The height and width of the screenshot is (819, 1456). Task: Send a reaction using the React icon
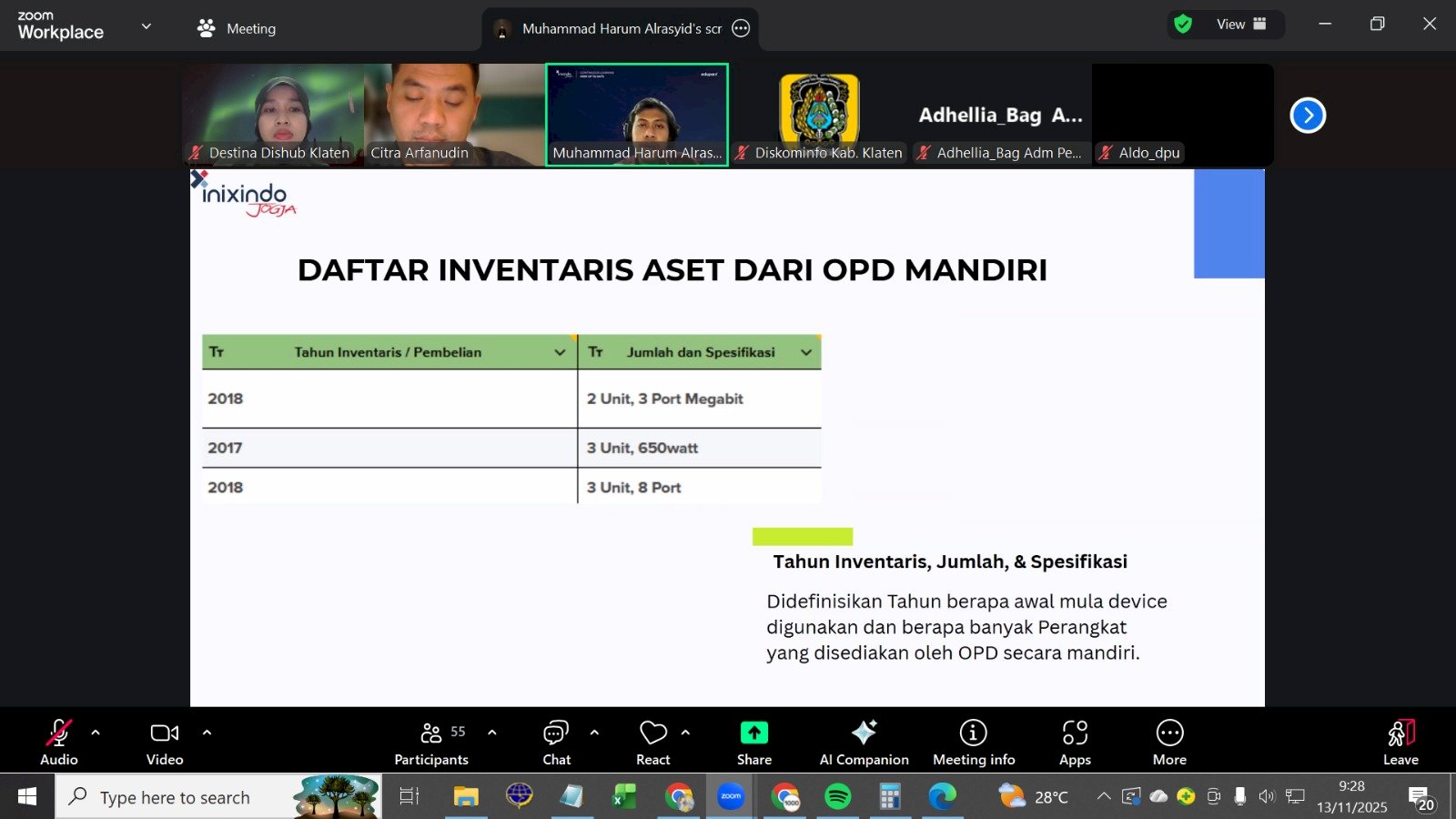coord(652,739)
